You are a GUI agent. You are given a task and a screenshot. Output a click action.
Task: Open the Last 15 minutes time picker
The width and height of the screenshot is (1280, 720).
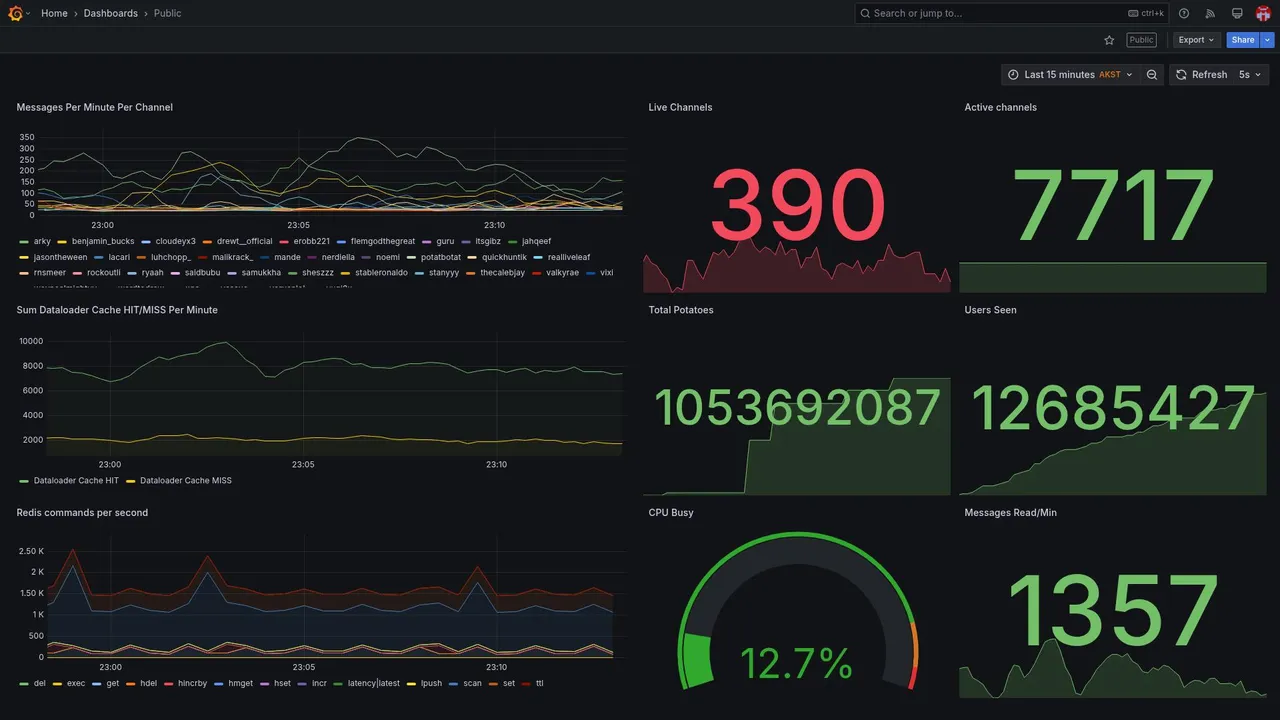[x=1070, y=75]
